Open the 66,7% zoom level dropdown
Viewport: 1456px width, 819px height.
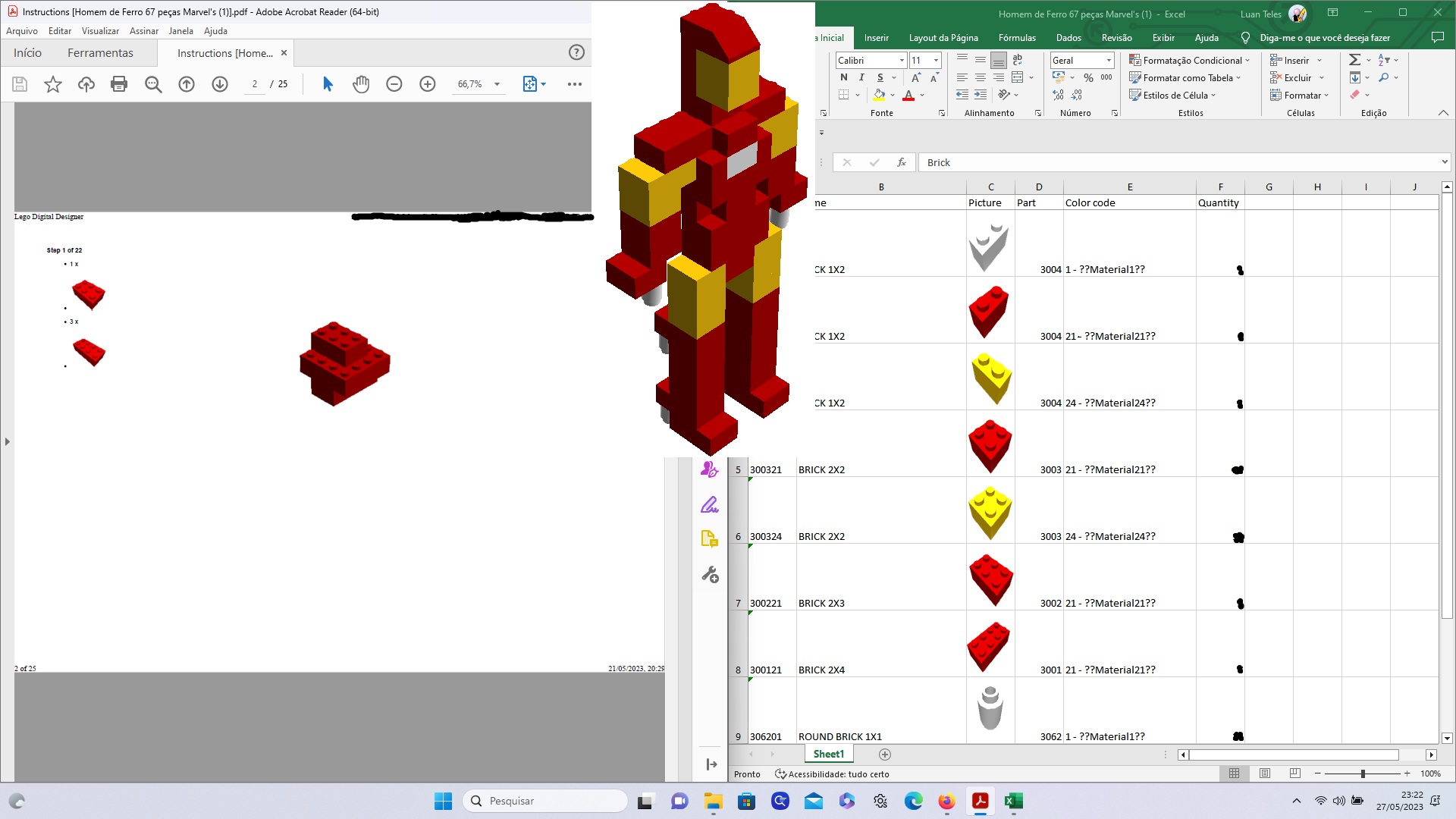[x=497, y=84]
